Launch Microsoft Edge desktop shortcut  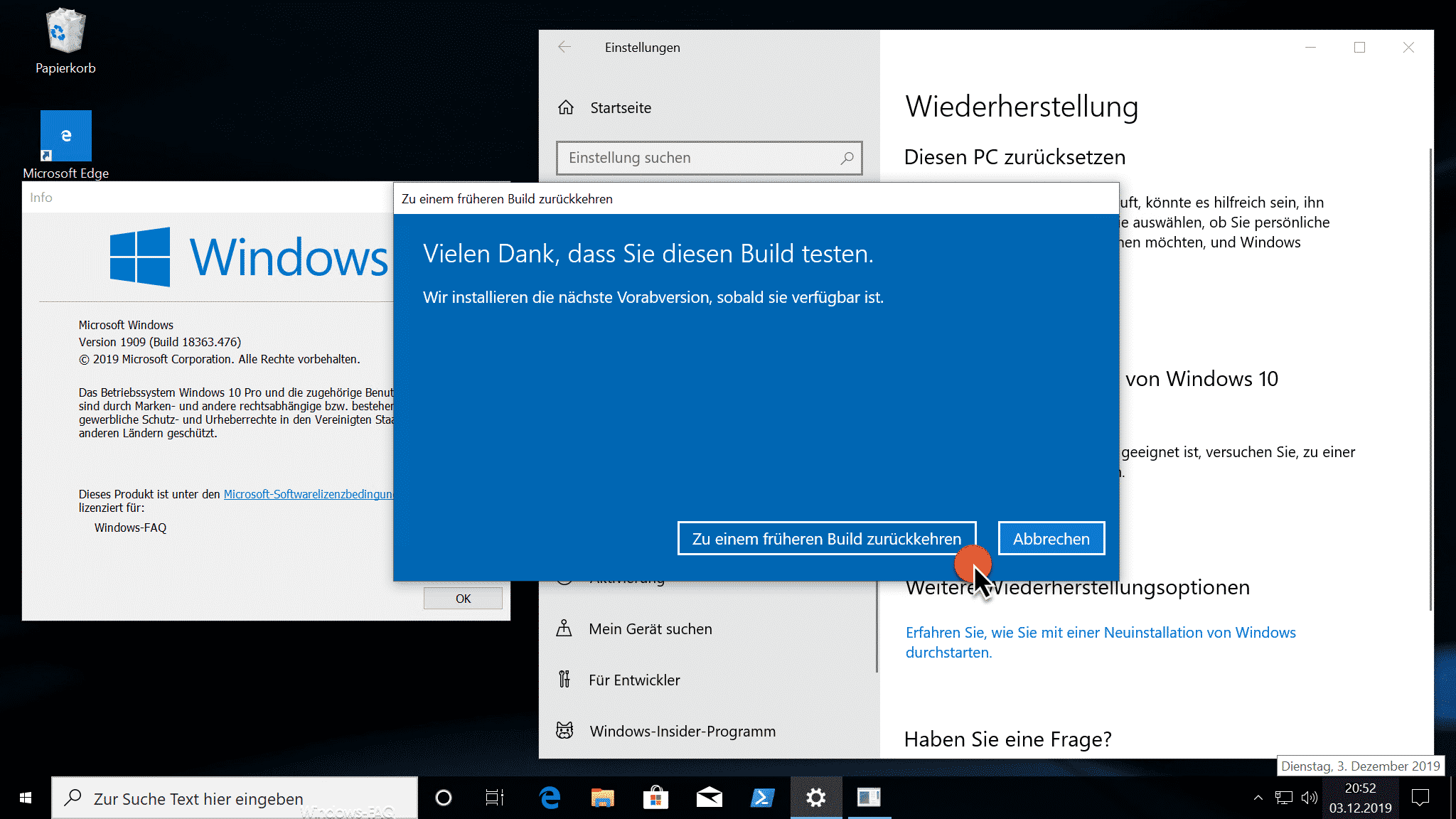(65, 144)
